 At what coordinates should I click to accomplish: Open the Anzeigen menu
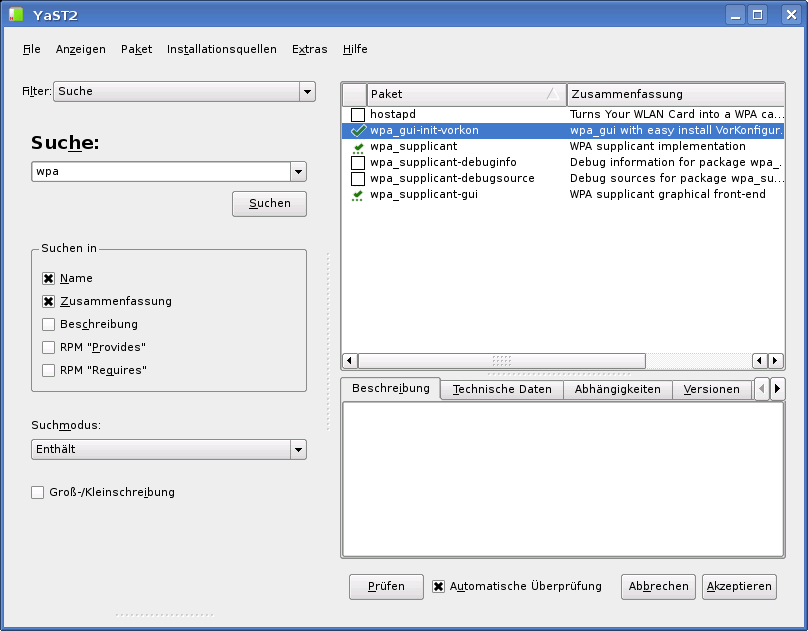pyautogui.click(x=81, y=49)
